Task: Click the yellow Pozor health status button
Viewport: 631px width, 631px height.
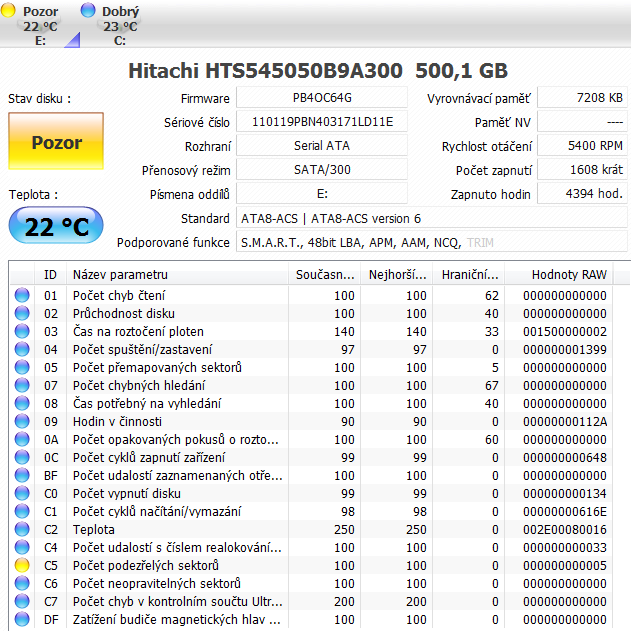Action: [x=56, y=141]
